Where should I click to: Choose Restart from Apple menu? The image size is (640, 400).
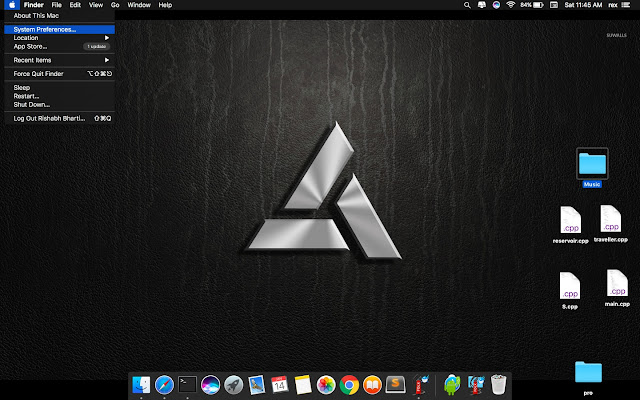pyautogui.click(x=60, y=96)
